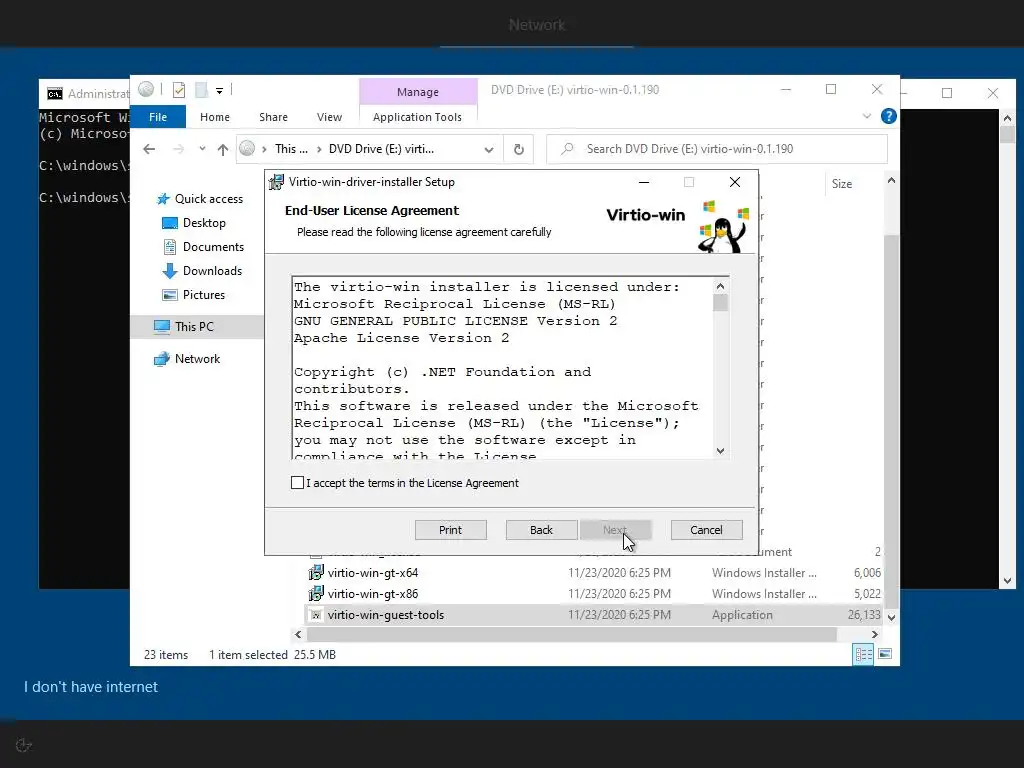
Task: Expand the address bar history dropdown
Action: [x=488, y=150]
